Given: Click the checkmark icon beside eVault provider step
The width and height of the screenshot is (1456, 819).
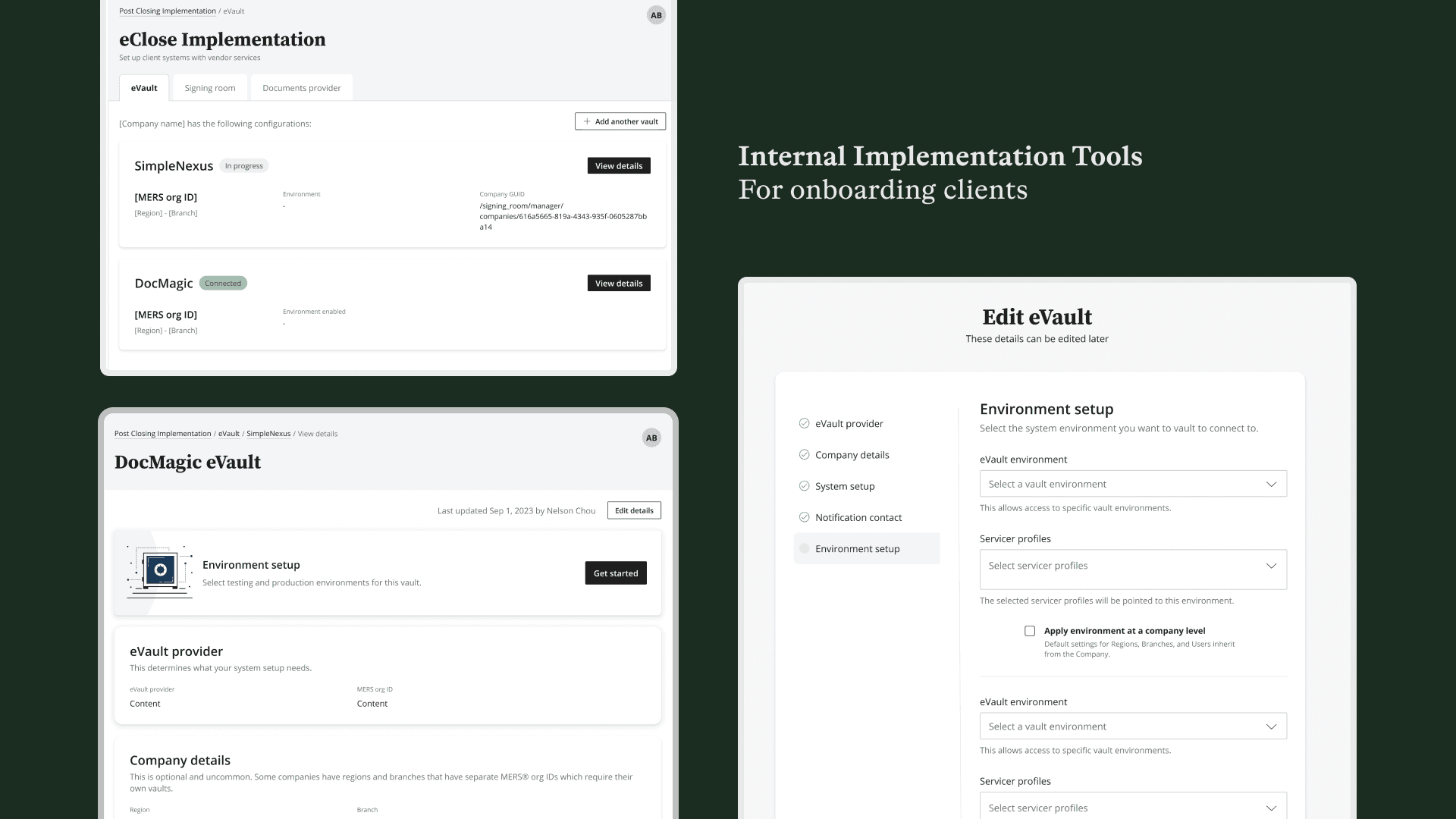Looking at the screenshot, I should point(804,424).
